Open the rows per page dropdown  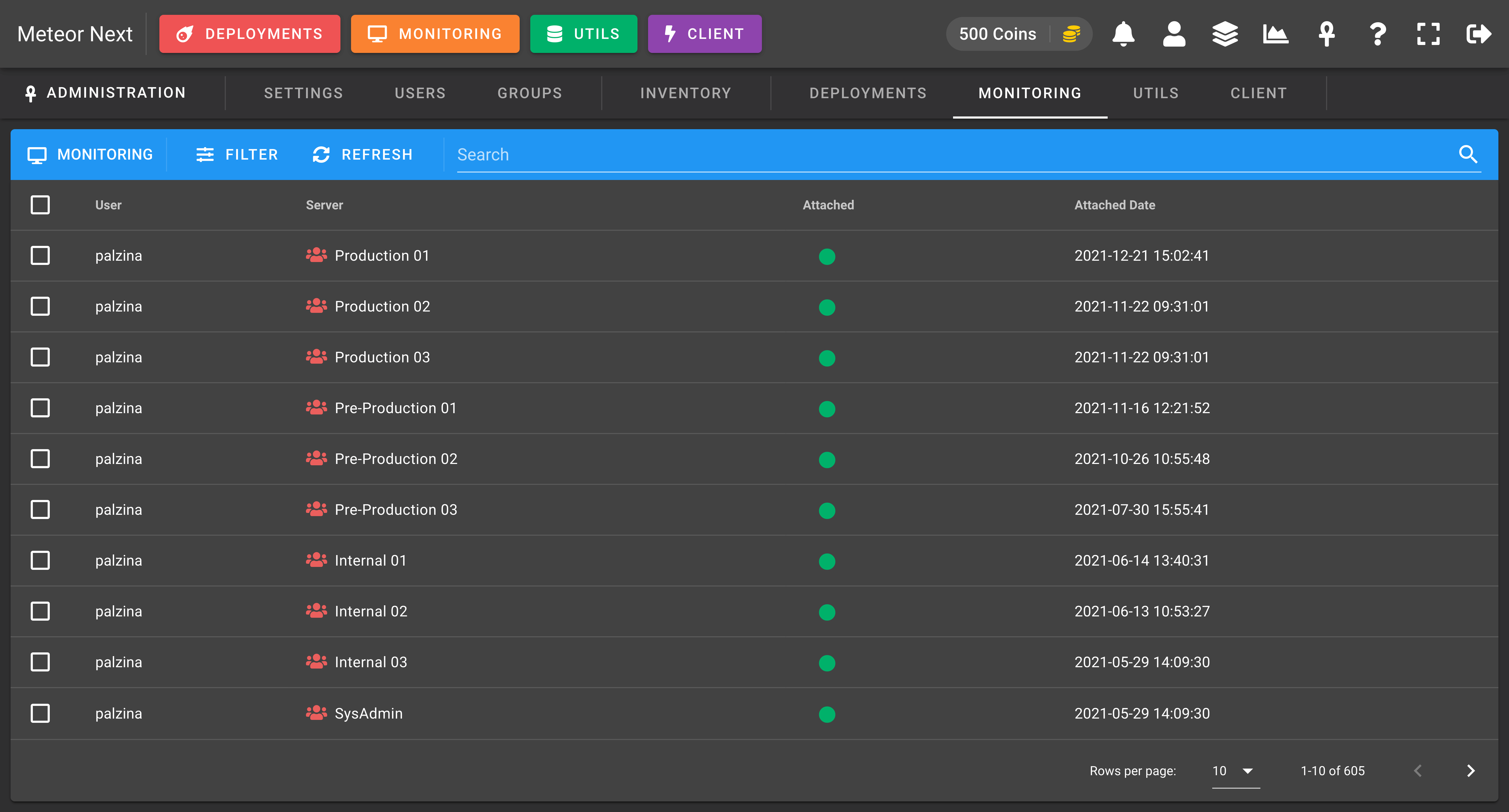(1236, 771)
